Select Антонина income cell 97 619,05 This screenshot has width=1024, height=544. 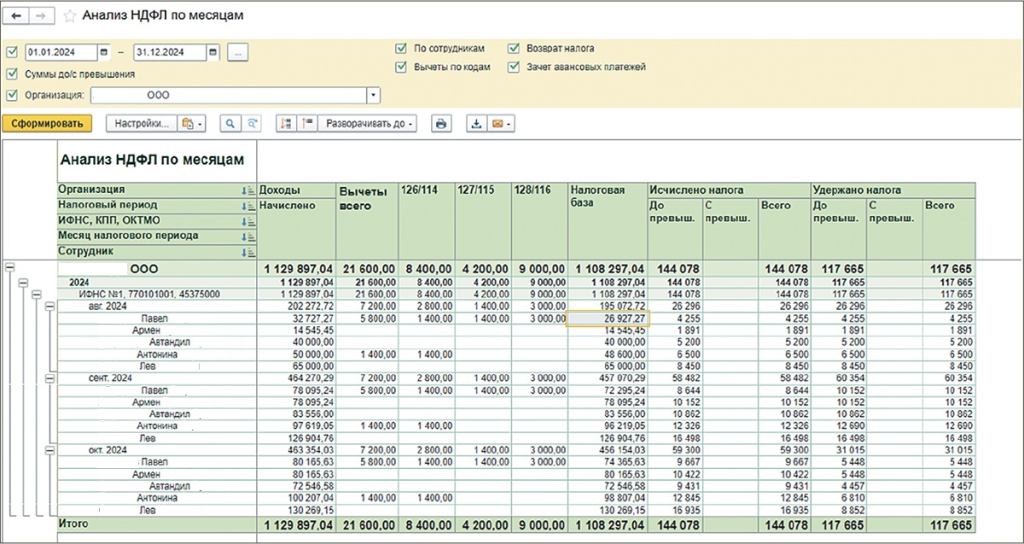coord(296,426)
